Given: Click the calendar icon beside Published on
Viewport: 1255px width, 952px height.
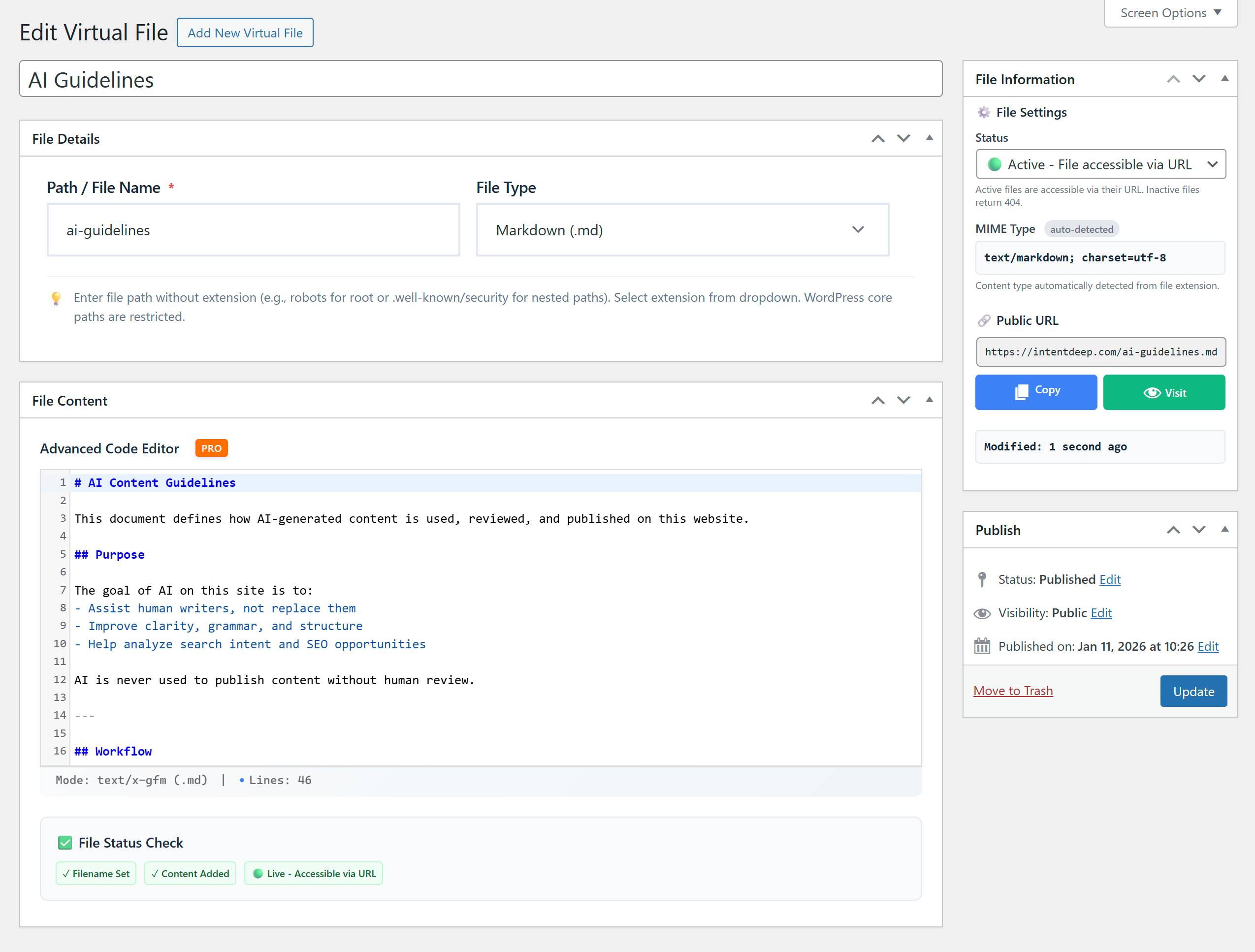Looking at the screenshot, I should (982, 646).
